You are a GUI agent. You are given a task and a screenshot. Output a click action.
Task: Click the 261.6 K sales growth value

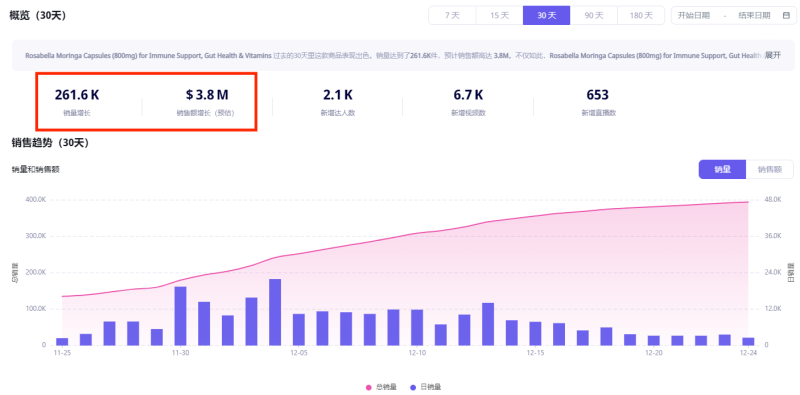point(77,95)
